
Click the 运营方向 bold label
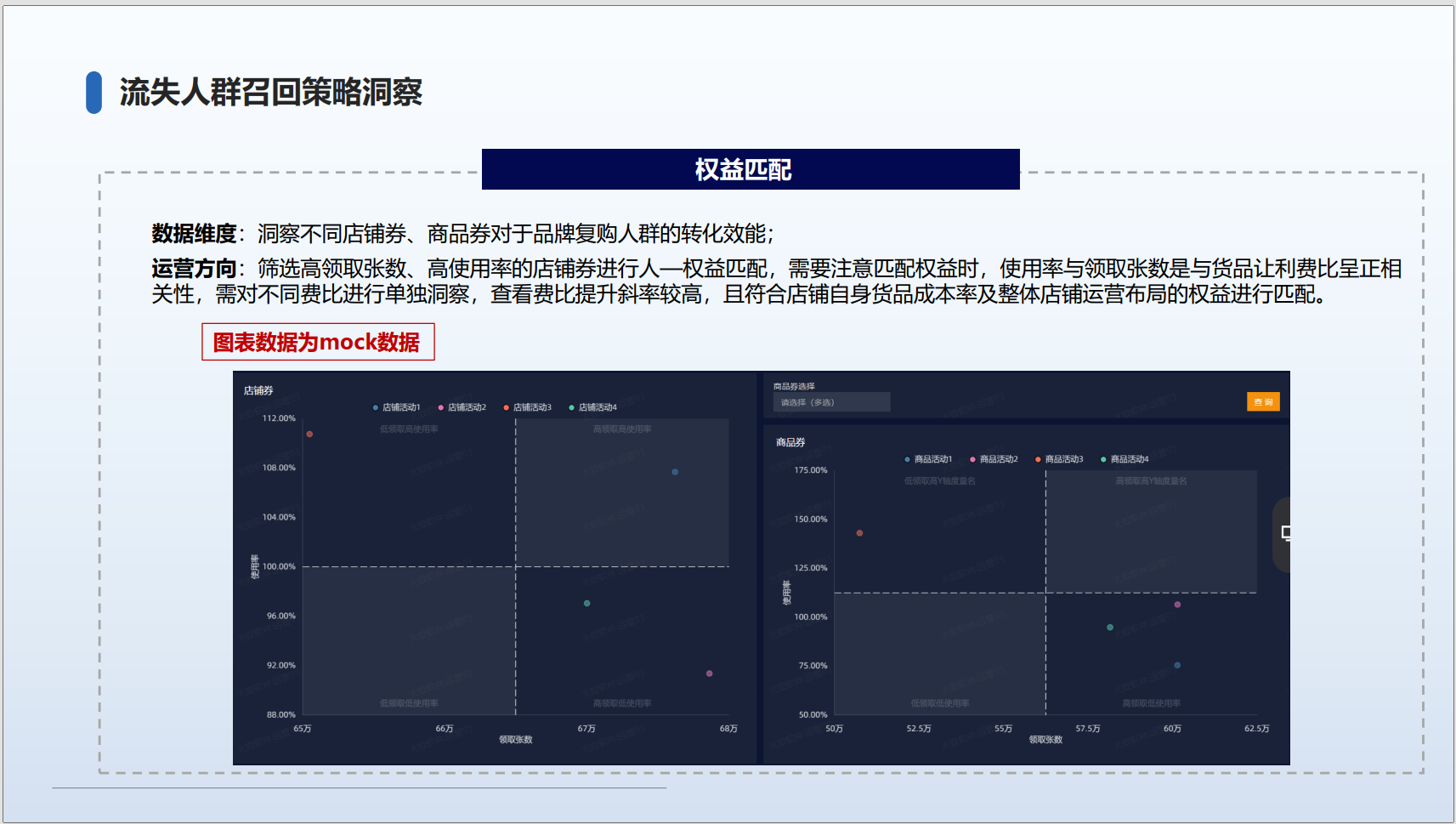(x=194, y=269)
